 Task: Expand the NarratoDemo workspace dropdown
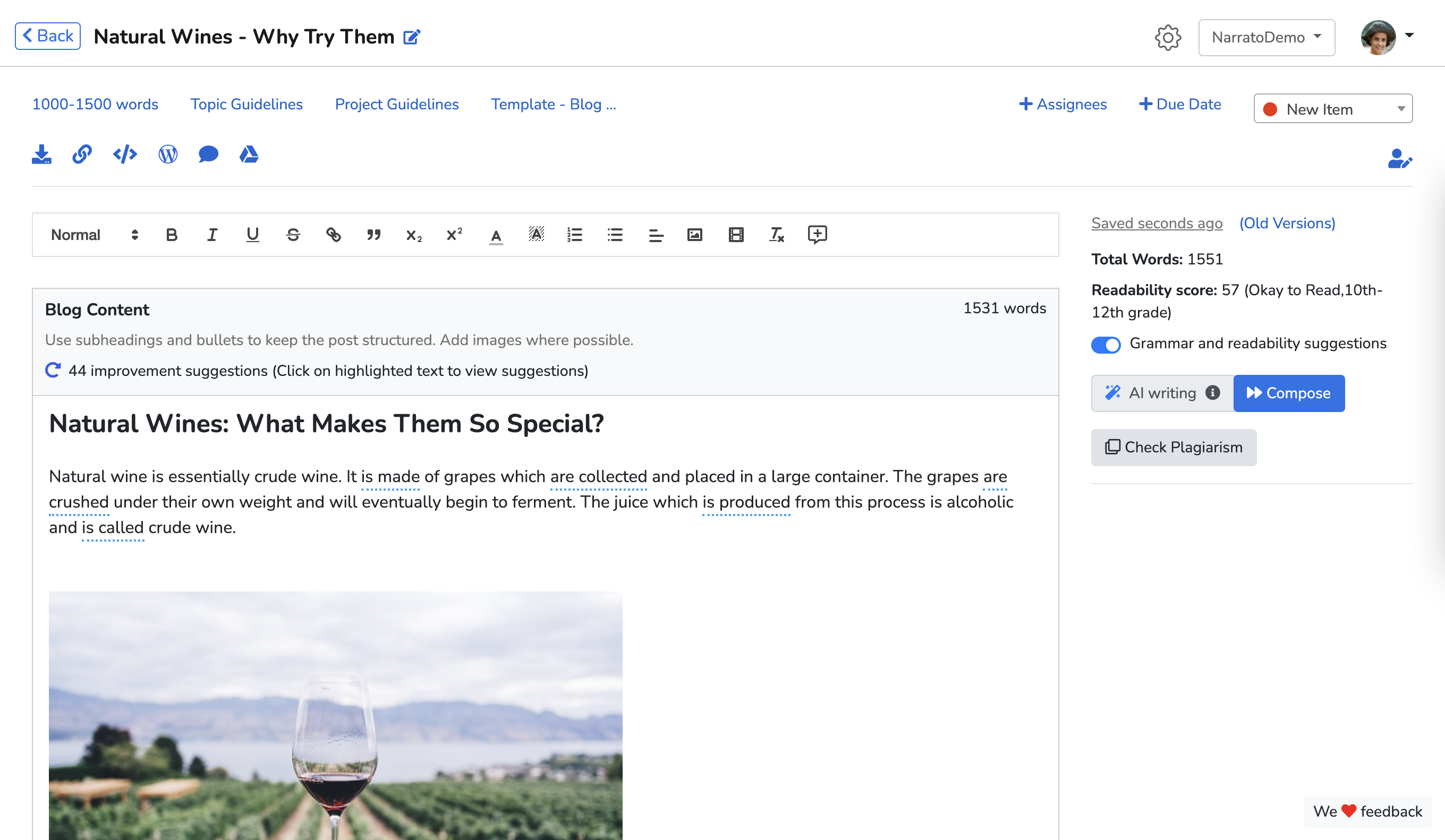[x=1266, y=38]
